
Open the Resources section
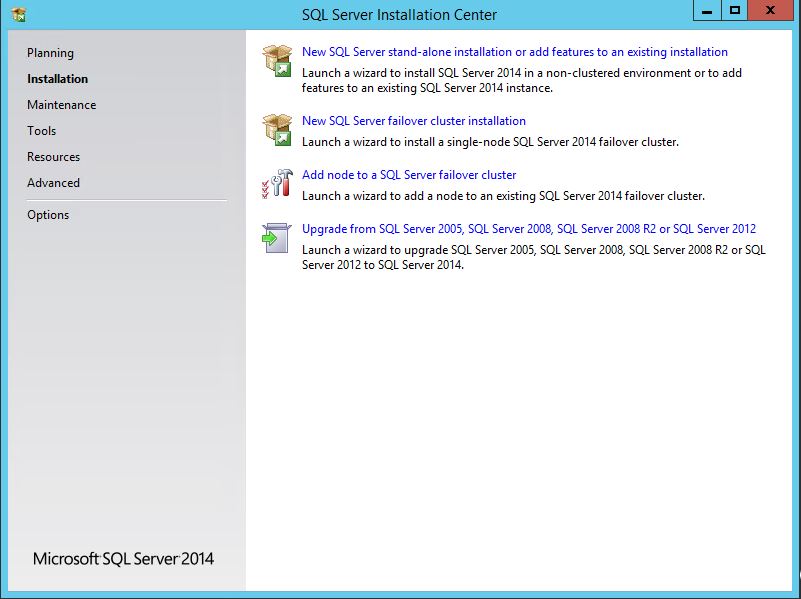[x=53, y=157]
